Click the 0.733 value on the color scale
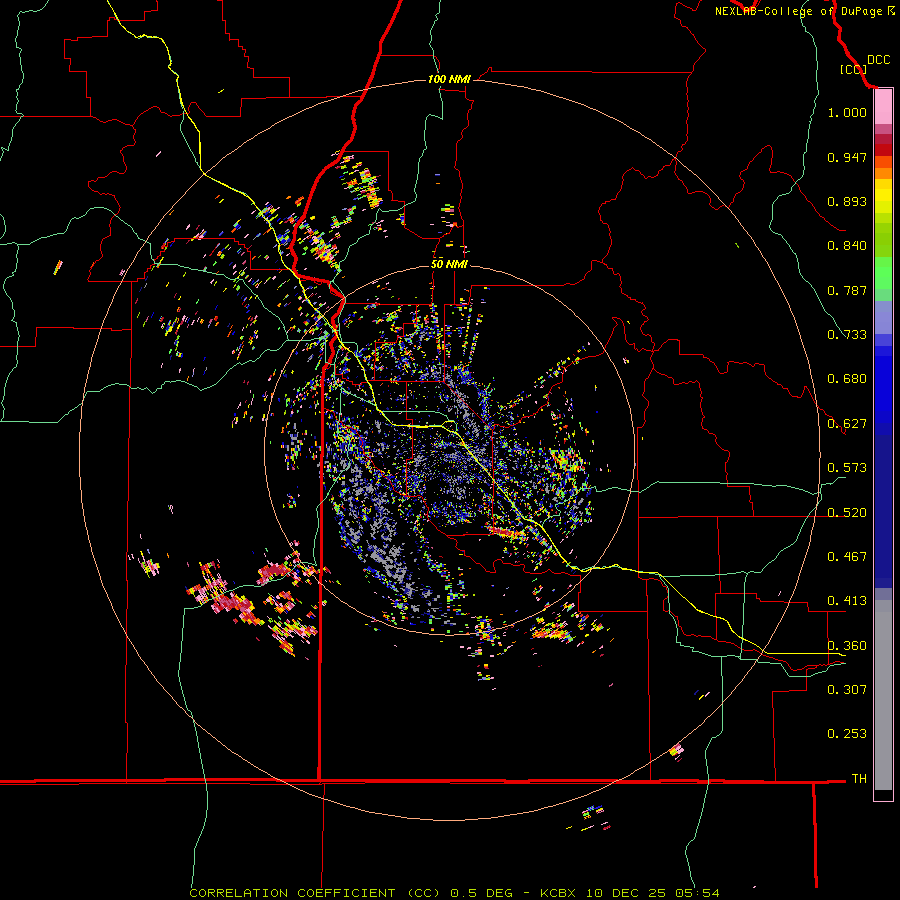Viewport: 900px width, 900px height. (x=847, y=335)
